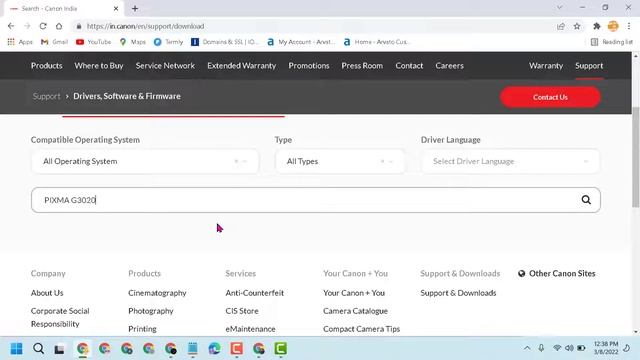Open Gmail bookmark

point(54,42)
